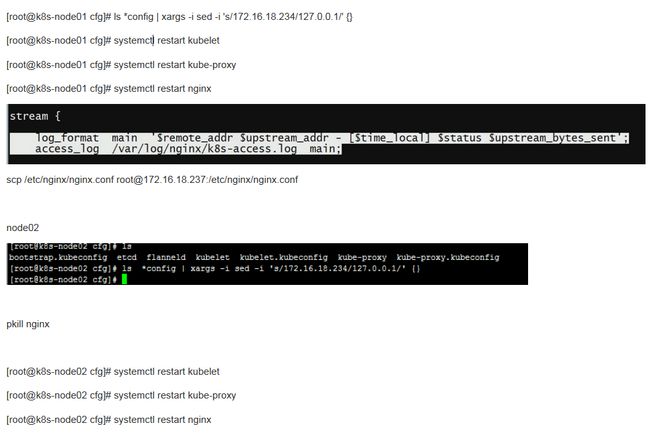Click the node02 'systemctl restart kubelet' line

coord(113,372)
